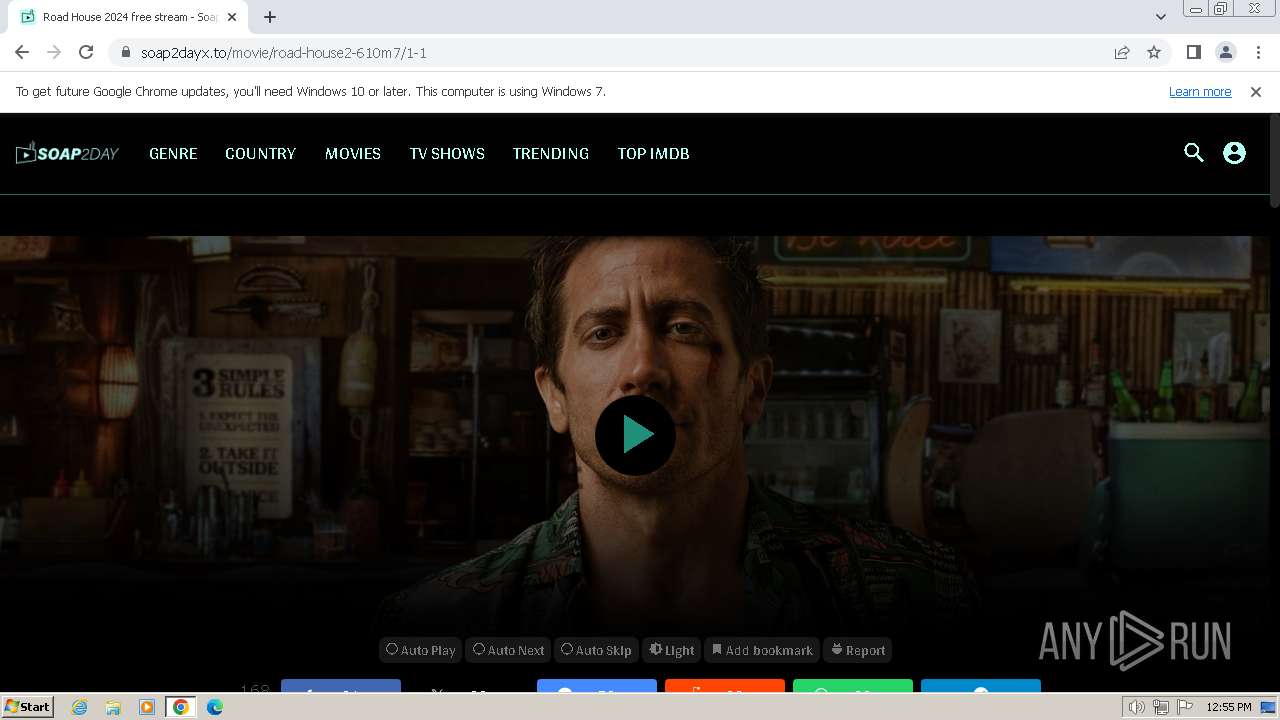Select the Road House 2024 tab
Image resolution: width=1280 pixels, height=720 pixels.
(x=130, y=17)
